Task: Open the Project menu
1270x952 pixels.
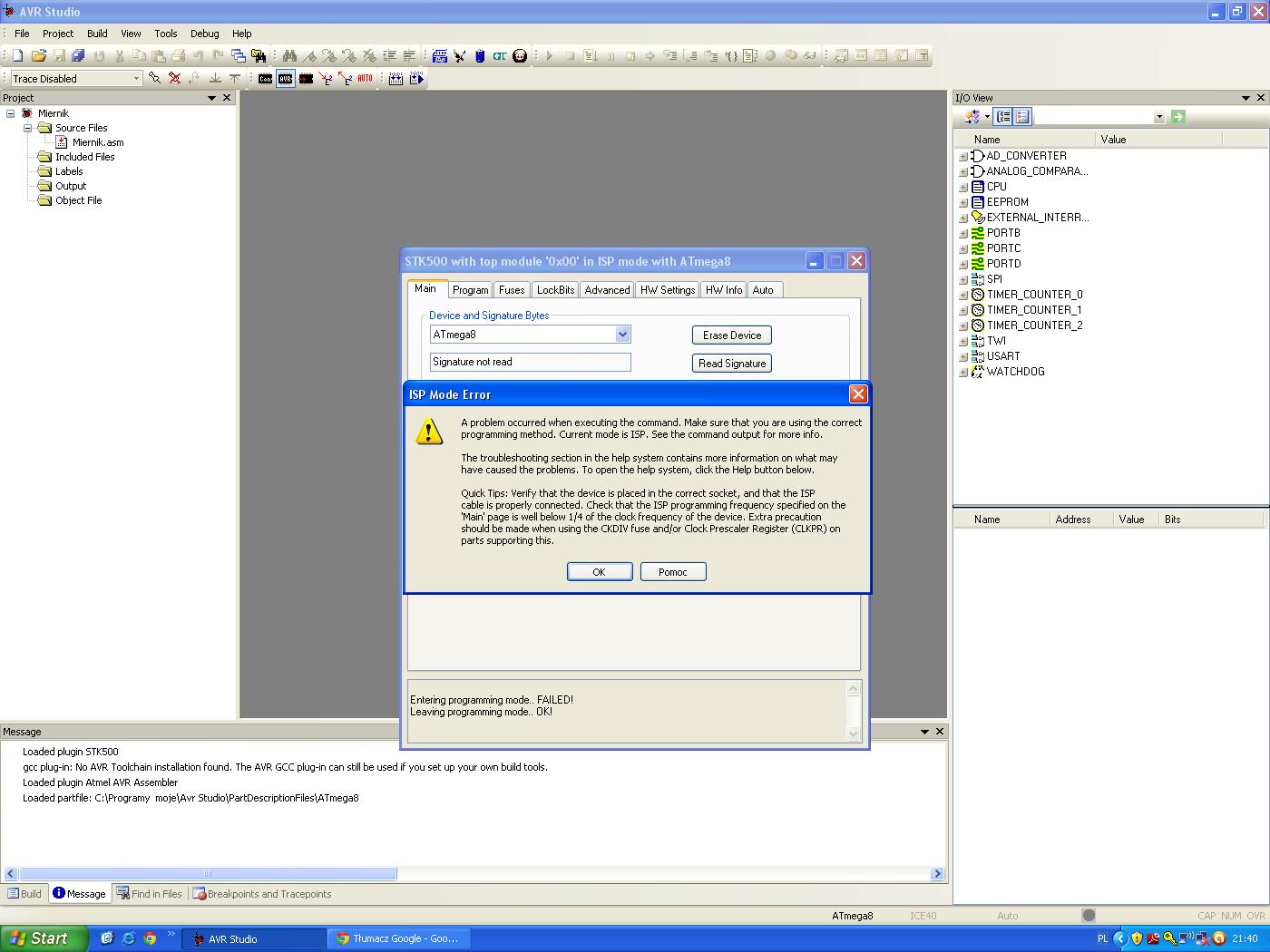Action: click(58, 34)
